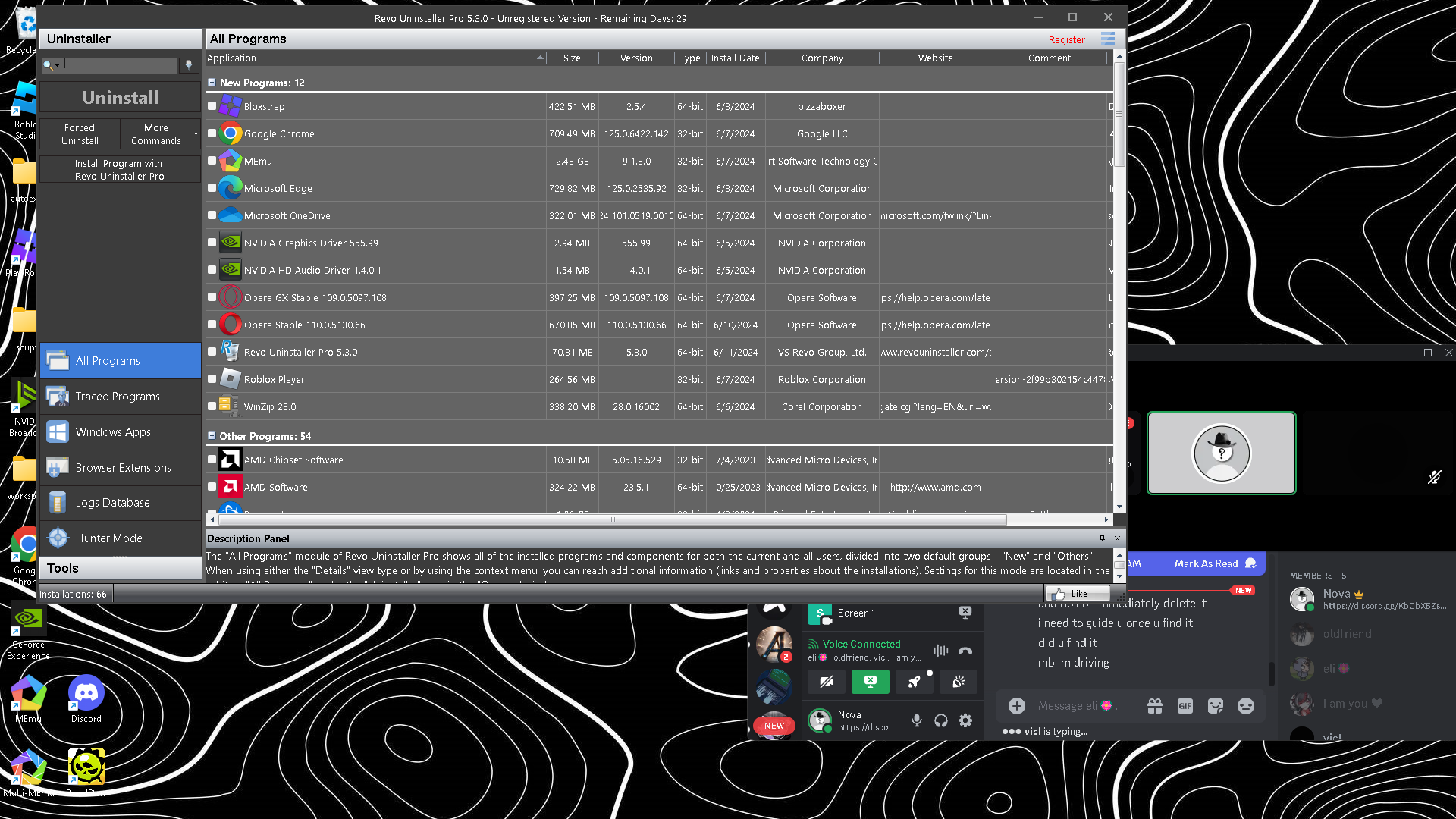This screenshot has width=1456, height=819.
Task: Sort by the Install Date column
Action: pyautogui.click(x=734, y=58)
